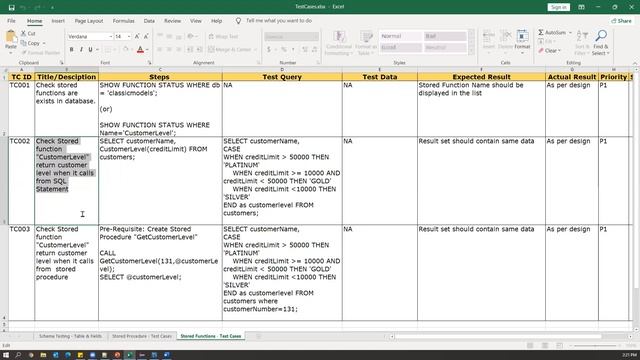Switch to the Data tab
The height and width of the screenshot is (360, 640).
149,21
